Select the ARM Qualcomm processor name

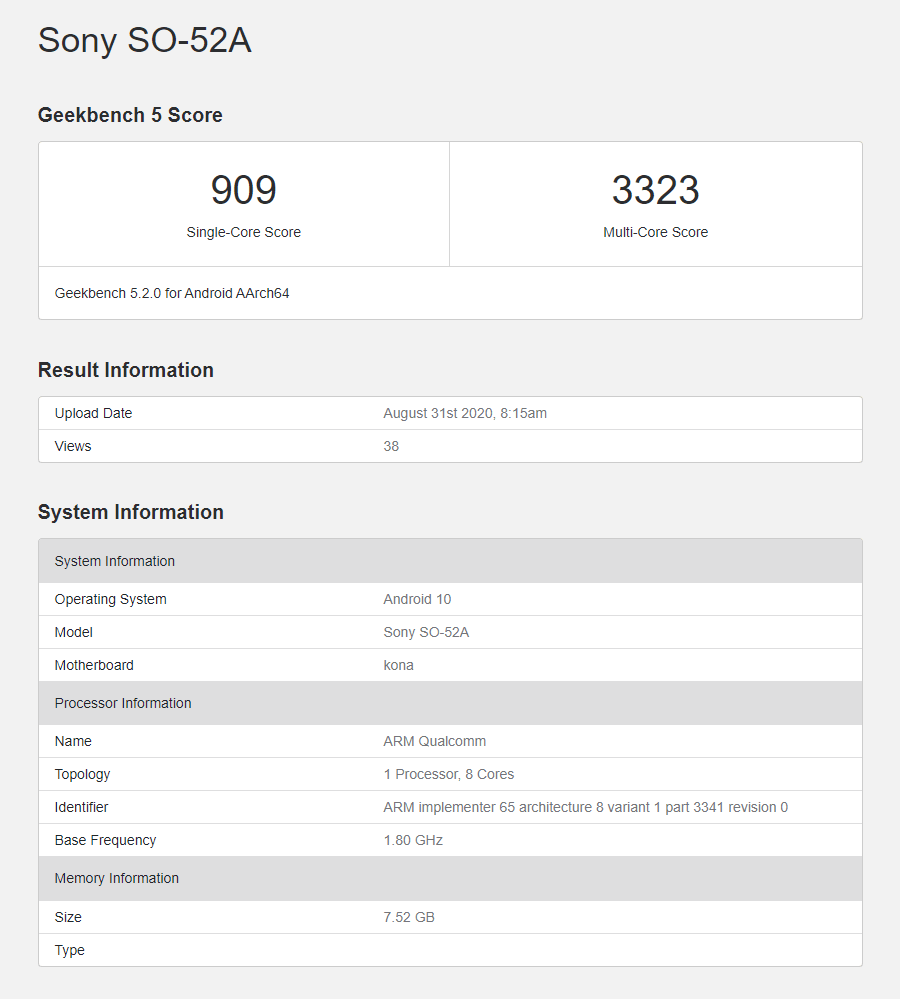434,741
